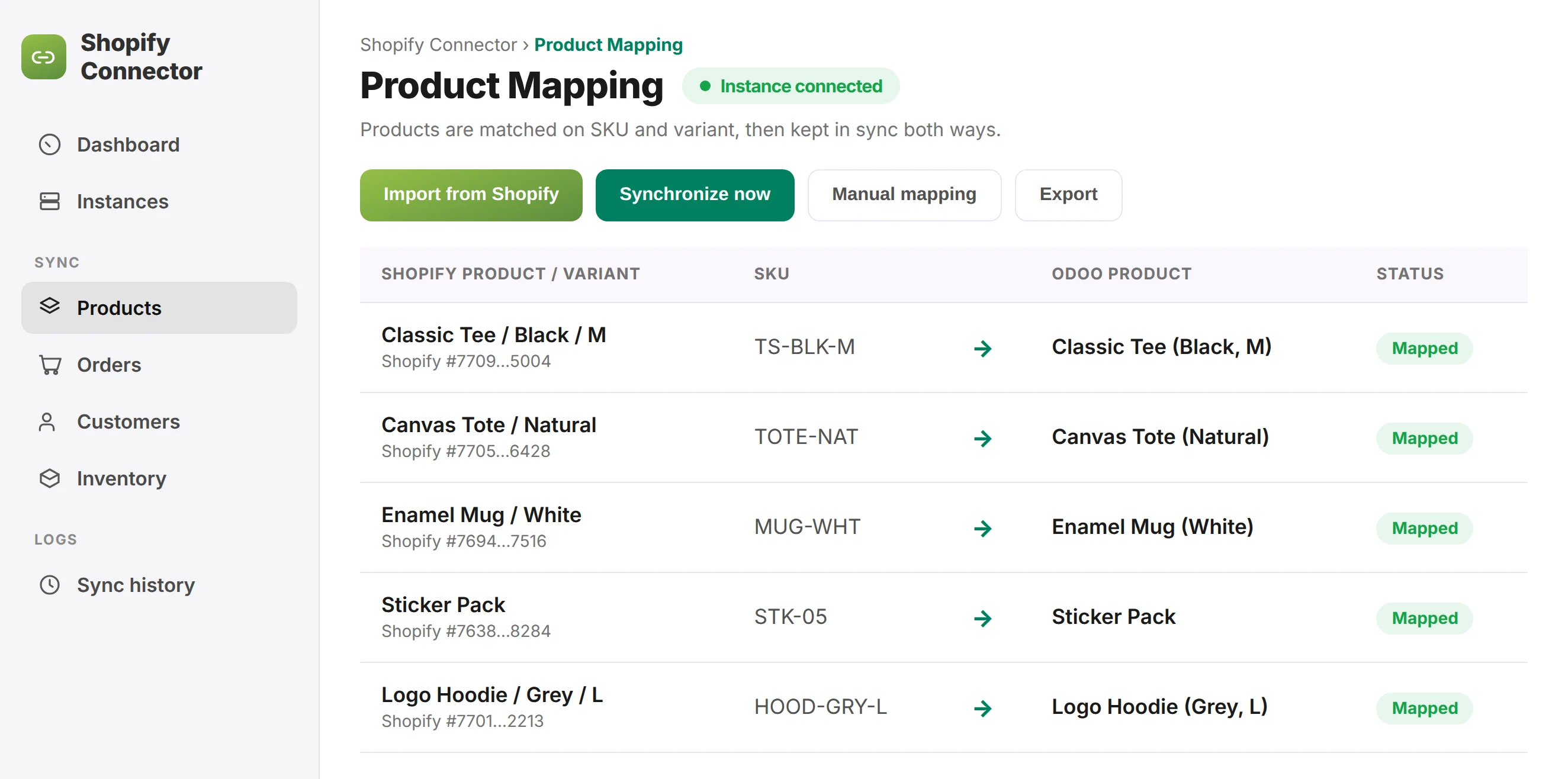Click the arrow in the TOTE-NAT row

click(982, 439)
